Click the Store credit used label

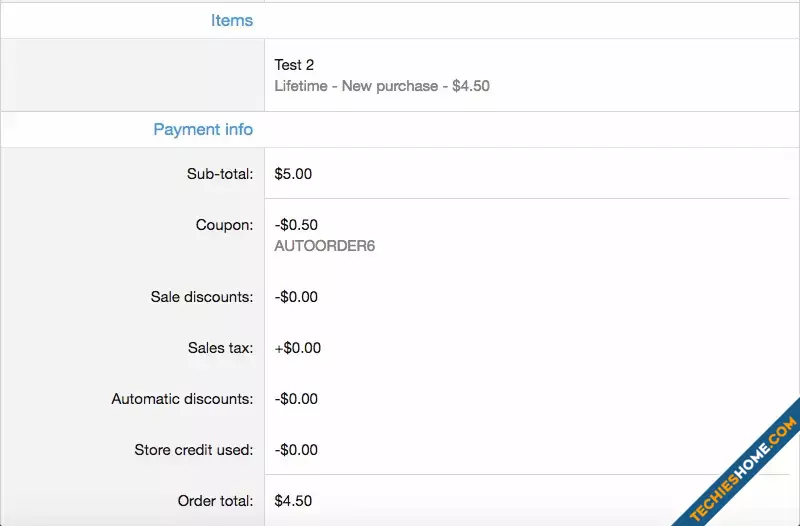point(193,450)
